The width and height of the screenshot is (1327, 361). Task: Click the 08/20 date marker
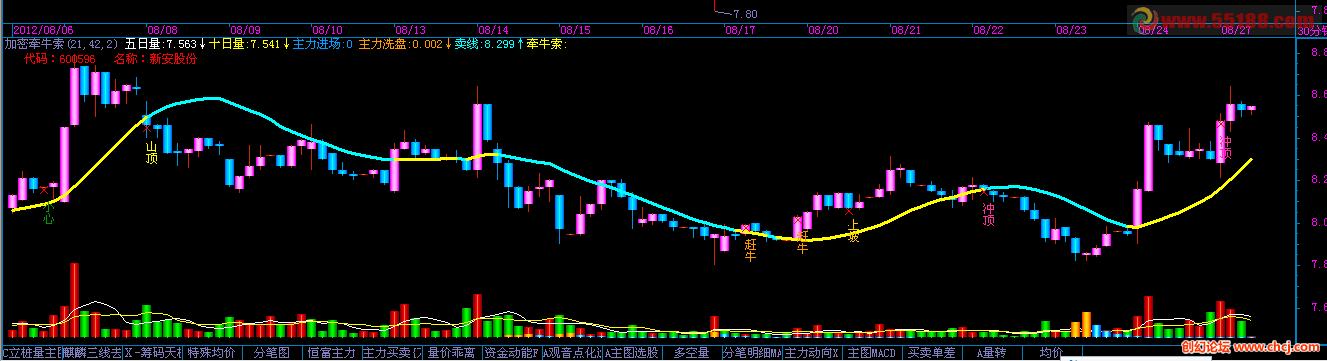(823, 31)
